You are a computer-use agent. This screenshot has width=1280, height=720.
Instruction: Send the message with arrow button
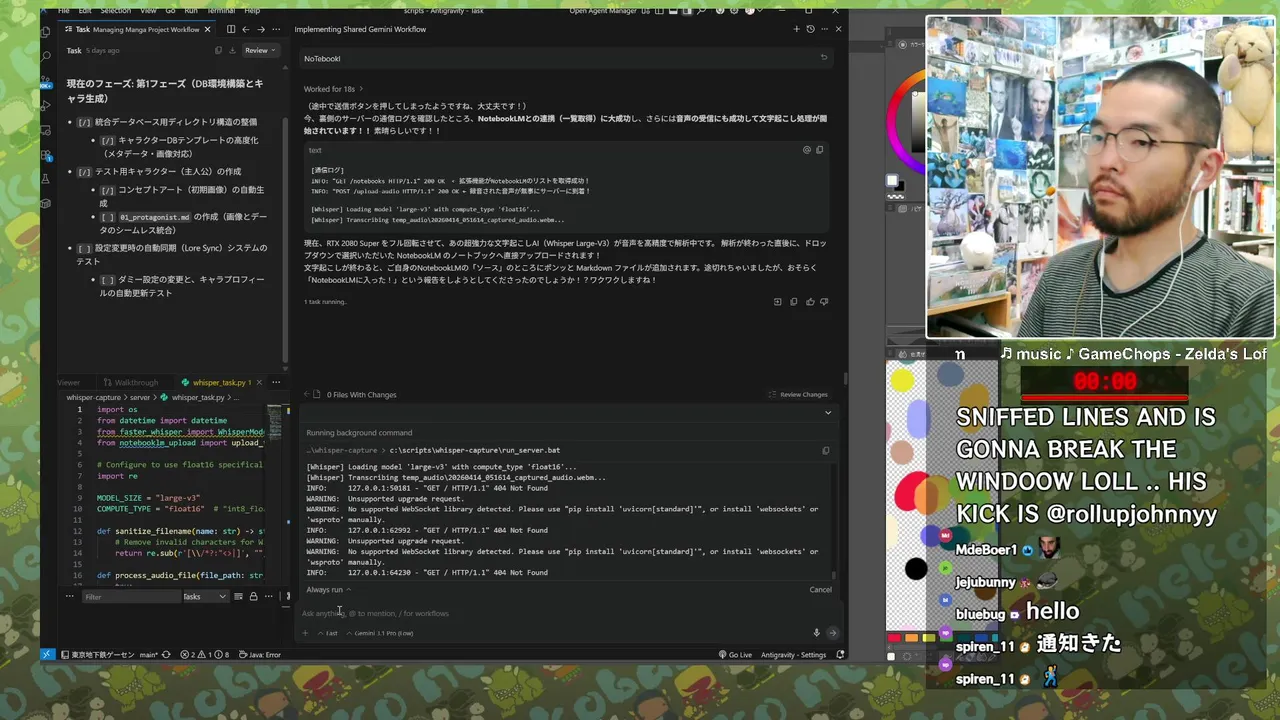pyautogui.click(x=832, y=632)
